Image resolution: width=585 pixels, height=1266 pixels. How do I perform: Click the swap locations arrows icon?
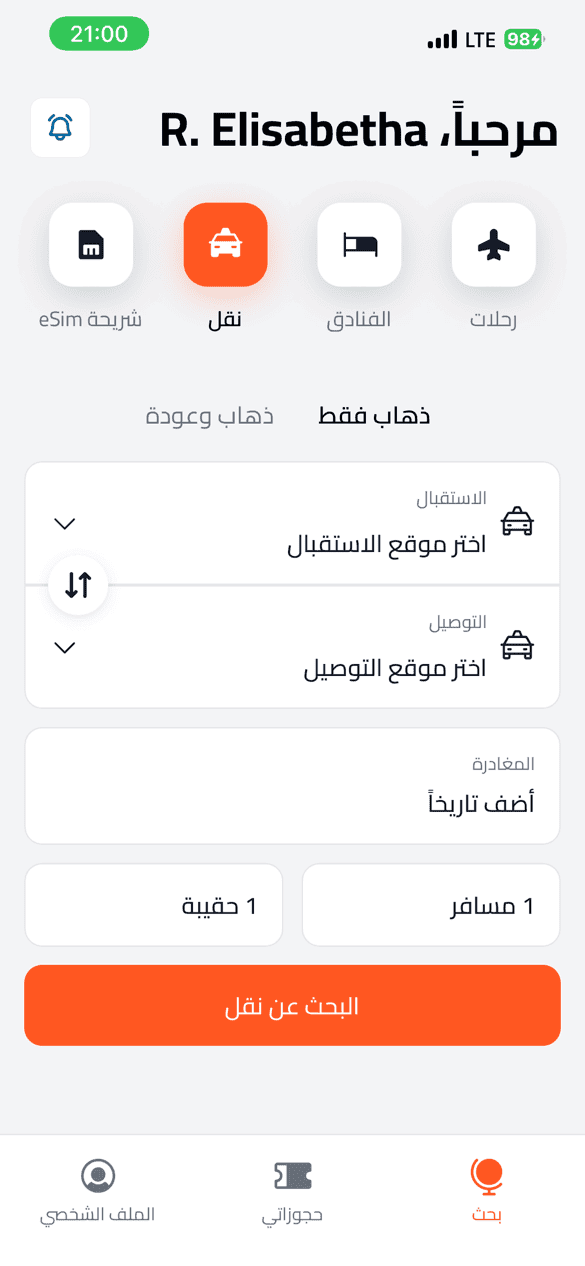click(77, 585)
